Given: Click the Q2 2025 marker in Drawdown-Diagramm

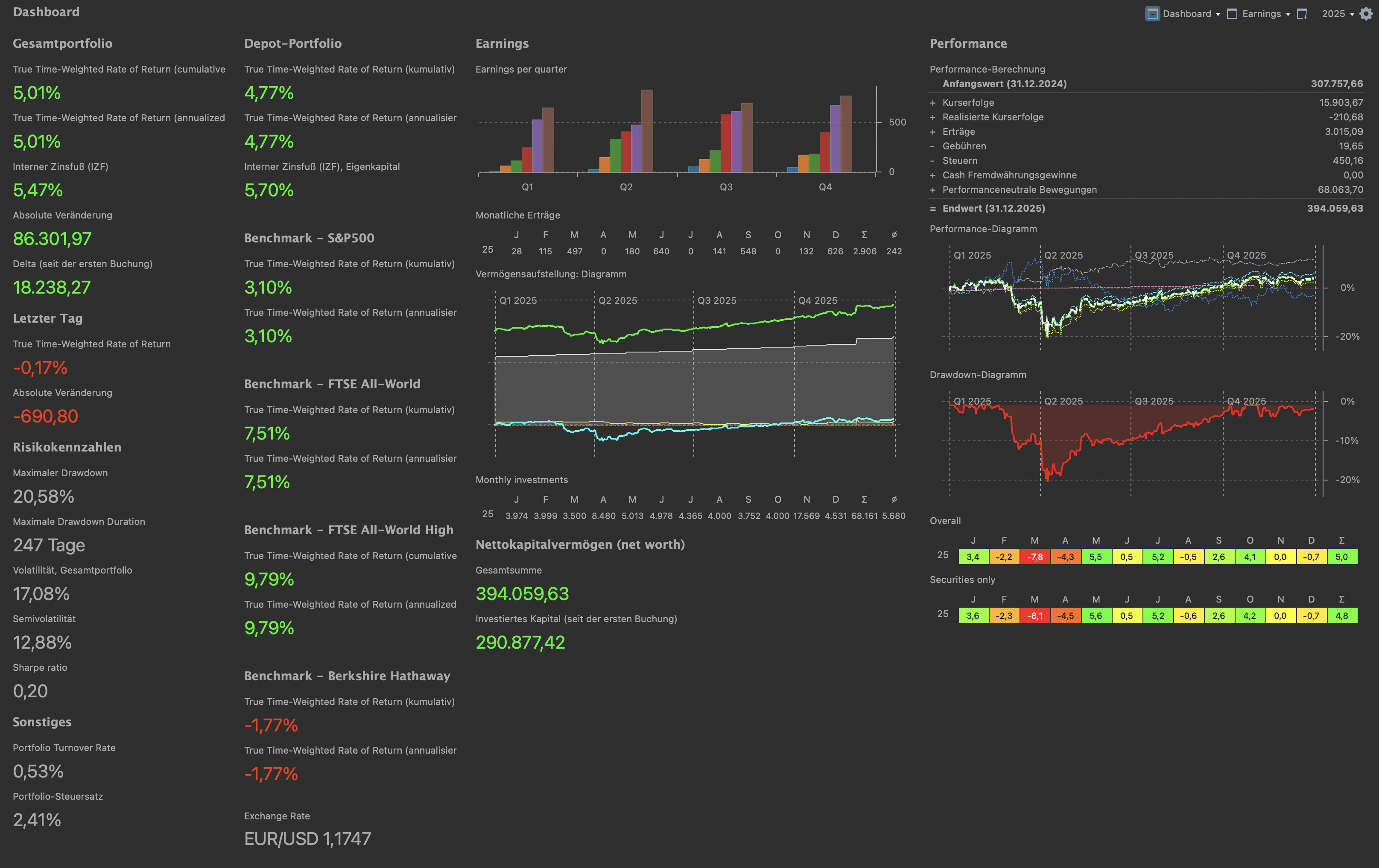Looking at the screenshot, I should point(1063,401).
